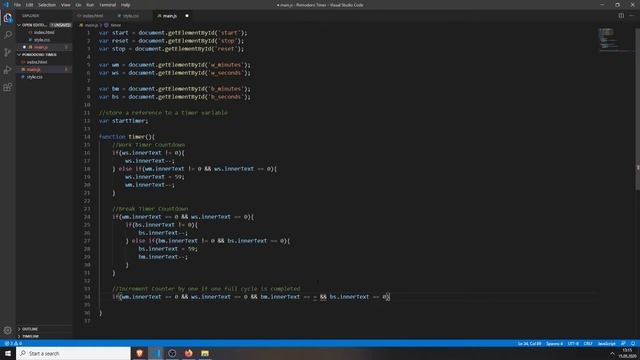The image size is (640, 360).
Task: Open the editor More Actions ellipsis
Action: (x=632, y=16)
